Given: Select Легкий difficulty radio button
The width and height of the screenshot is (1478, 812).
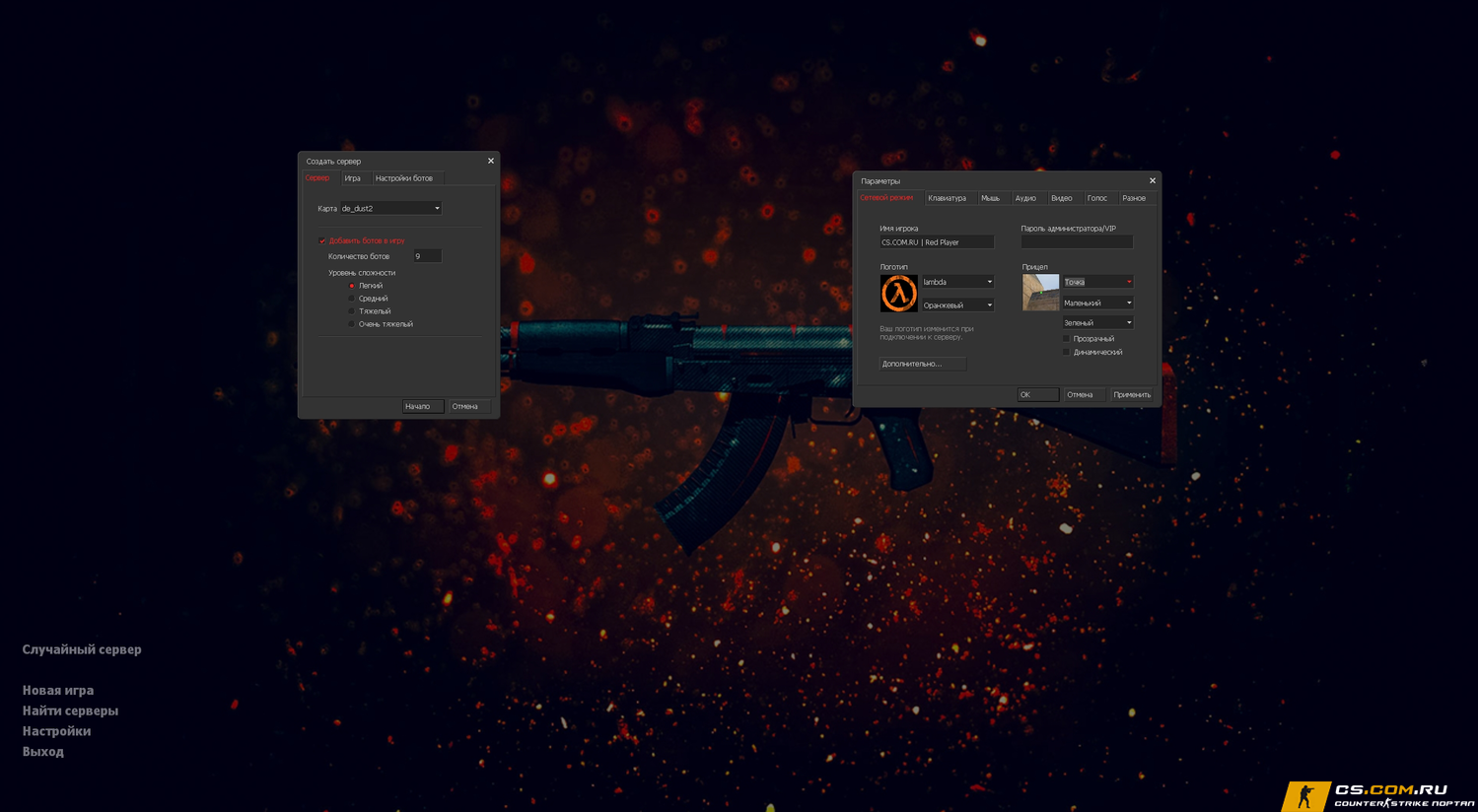Looking at the screenshot, I should click(352, 286).
